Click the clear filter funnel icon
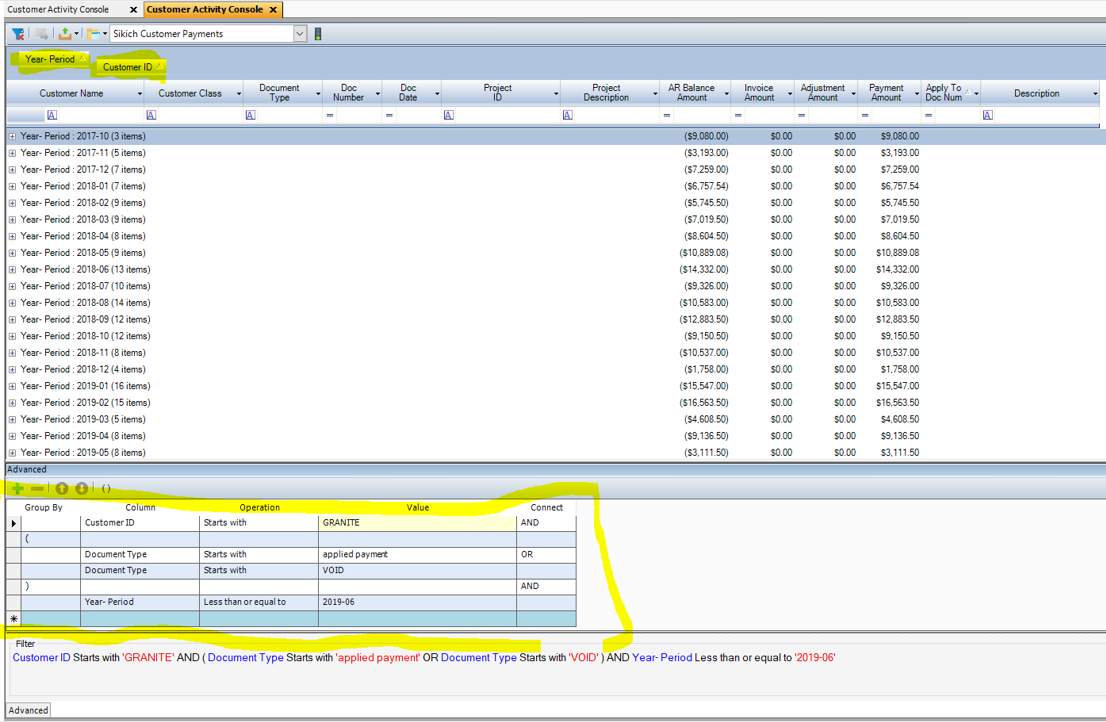 [18, 34]
